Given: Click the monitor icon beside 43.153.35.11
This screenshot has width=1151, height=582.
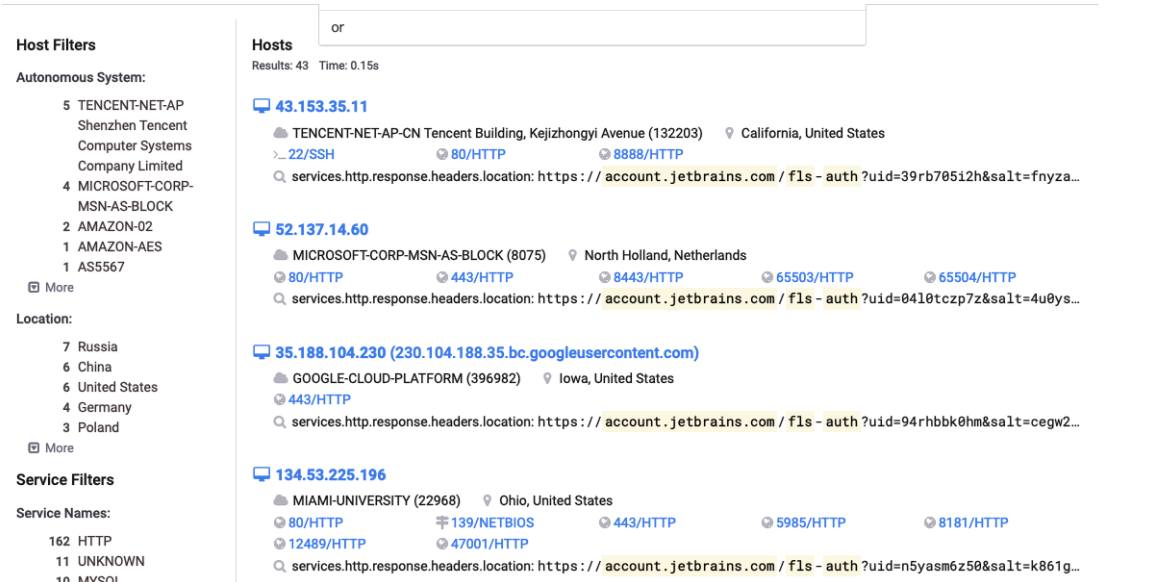Looking at the screenshot, I should click(x=262, y=106).
